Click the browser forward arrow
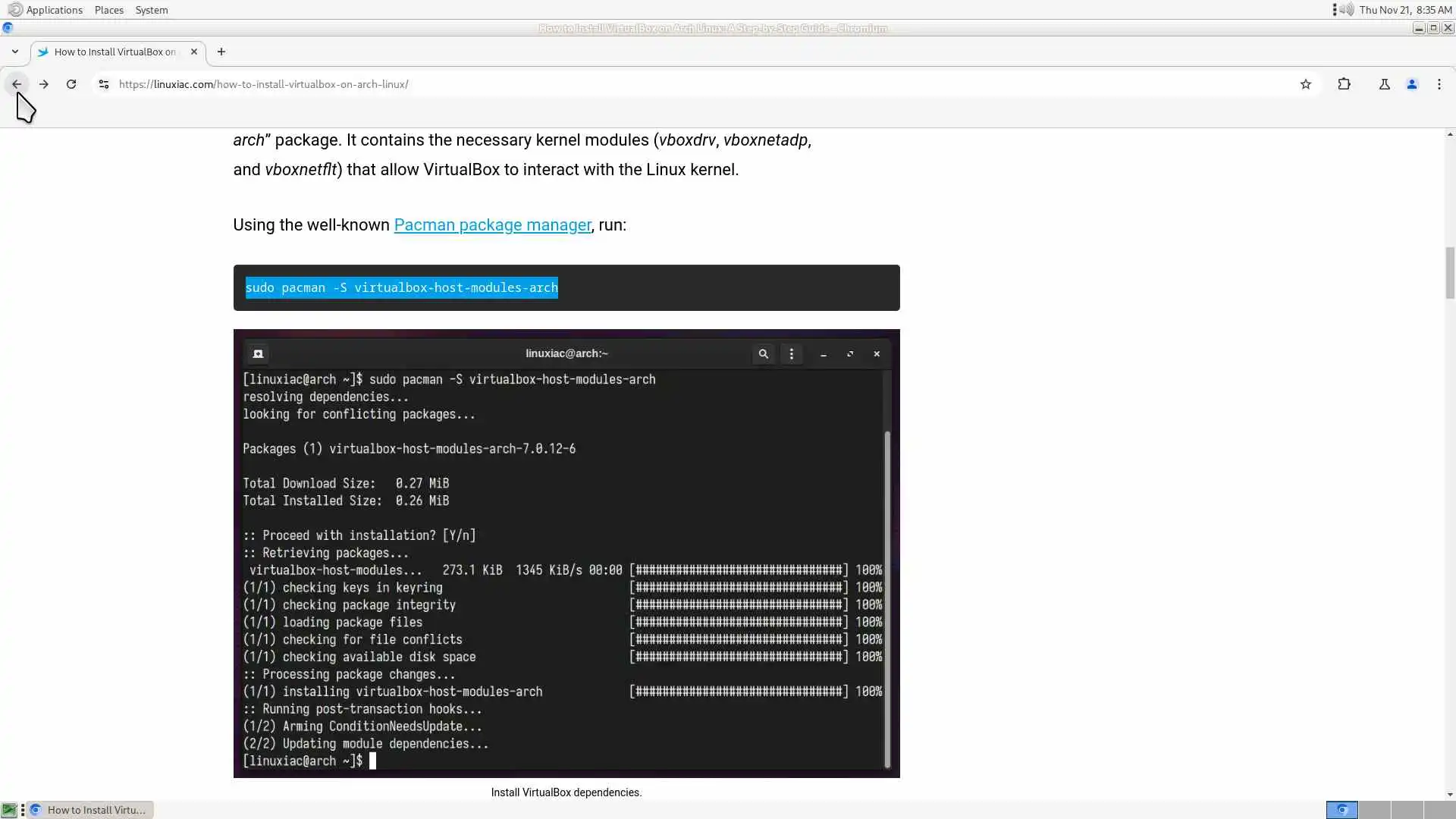The width and height of the screenshot is (1456, 819). (44, 84)
